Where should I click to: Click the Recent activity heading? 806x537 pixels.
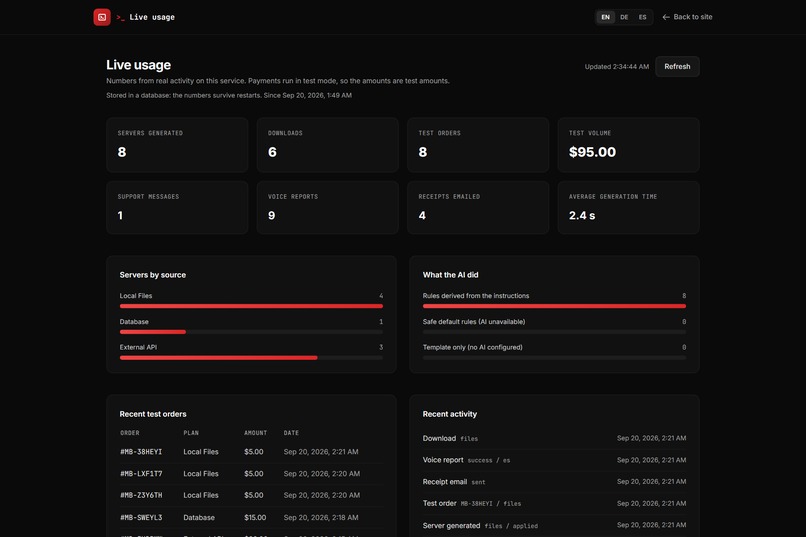pyautogui.click(x=450, y=414)
